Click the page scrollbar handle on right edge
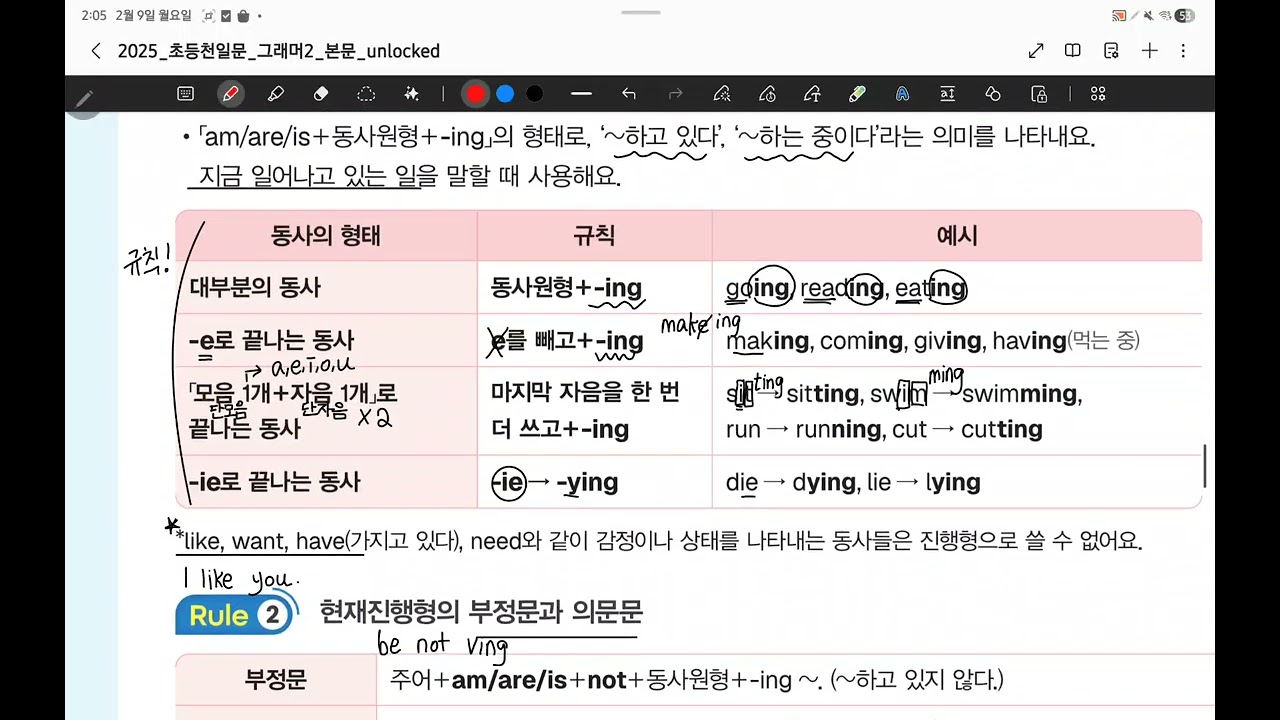This screenshot has width=1280, height=720. point(1205,467)
